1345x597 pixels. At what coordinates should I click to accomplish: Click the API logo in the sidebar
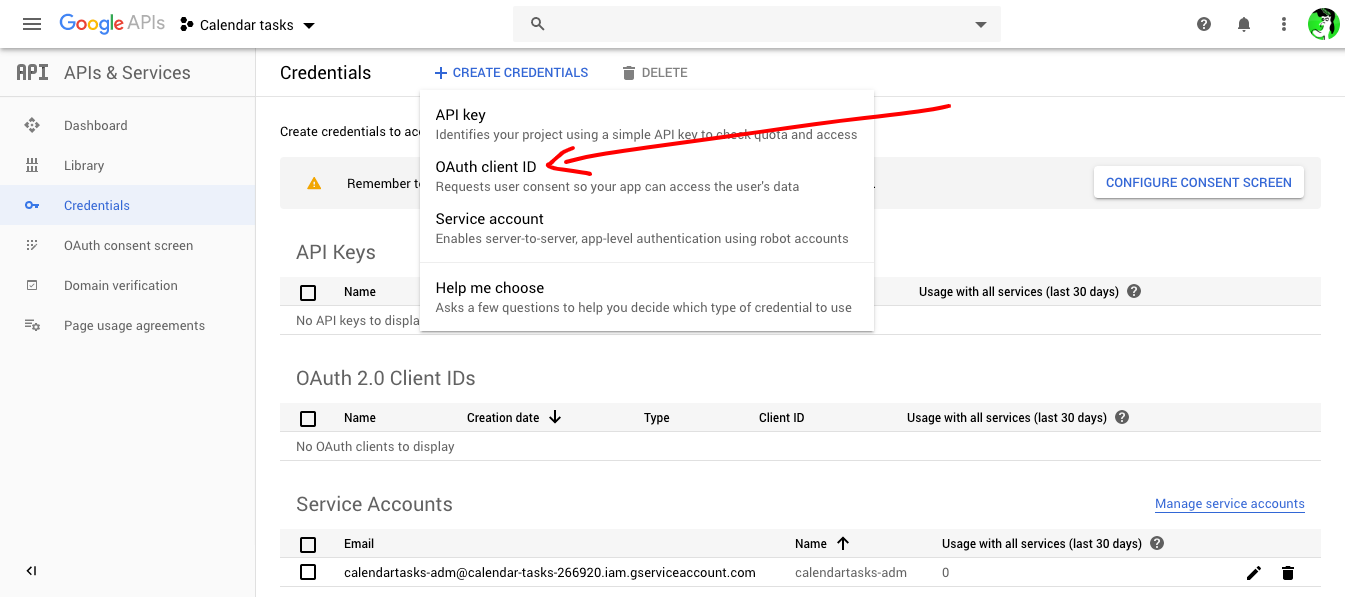click(x=33, y=73)
